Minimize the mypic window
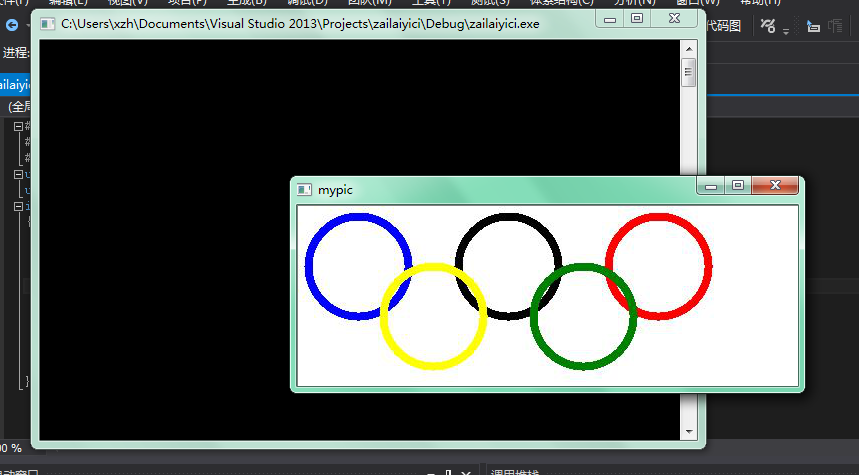This screenshot has width=859, height=475. click(x=711, y=186)
